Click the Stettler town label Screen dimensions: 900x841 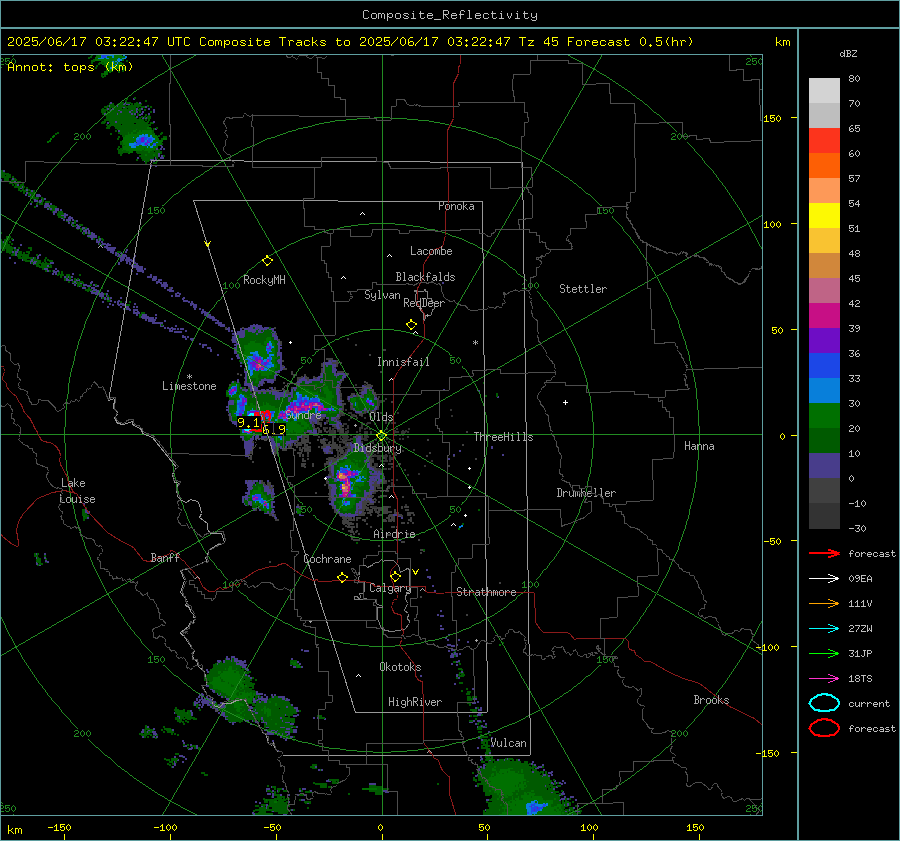(x=583, y=289)
